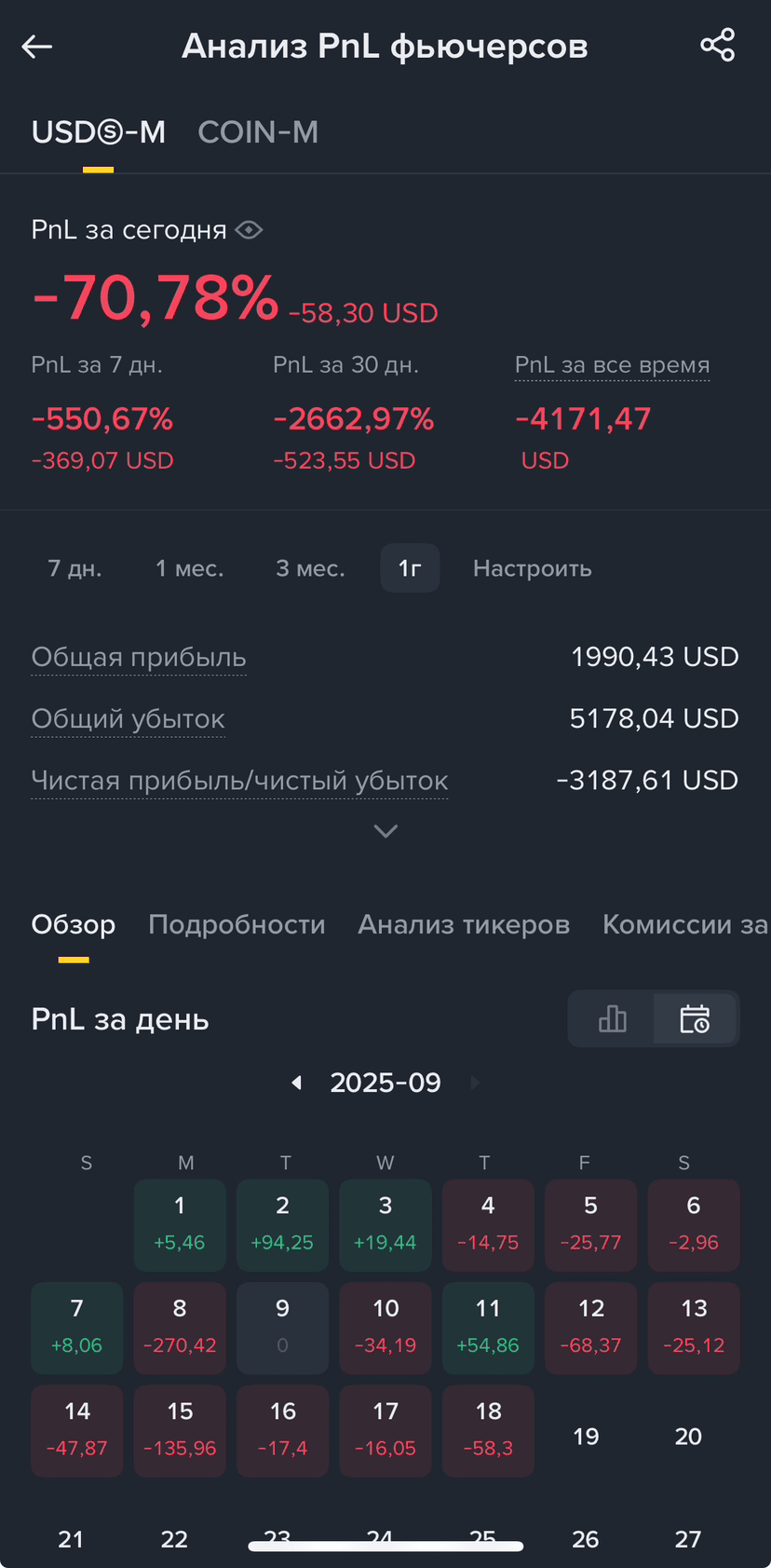Open day 8 cell with -270,42
The width and height of the screenshot is (771, 1568).
pos(180,1328)
